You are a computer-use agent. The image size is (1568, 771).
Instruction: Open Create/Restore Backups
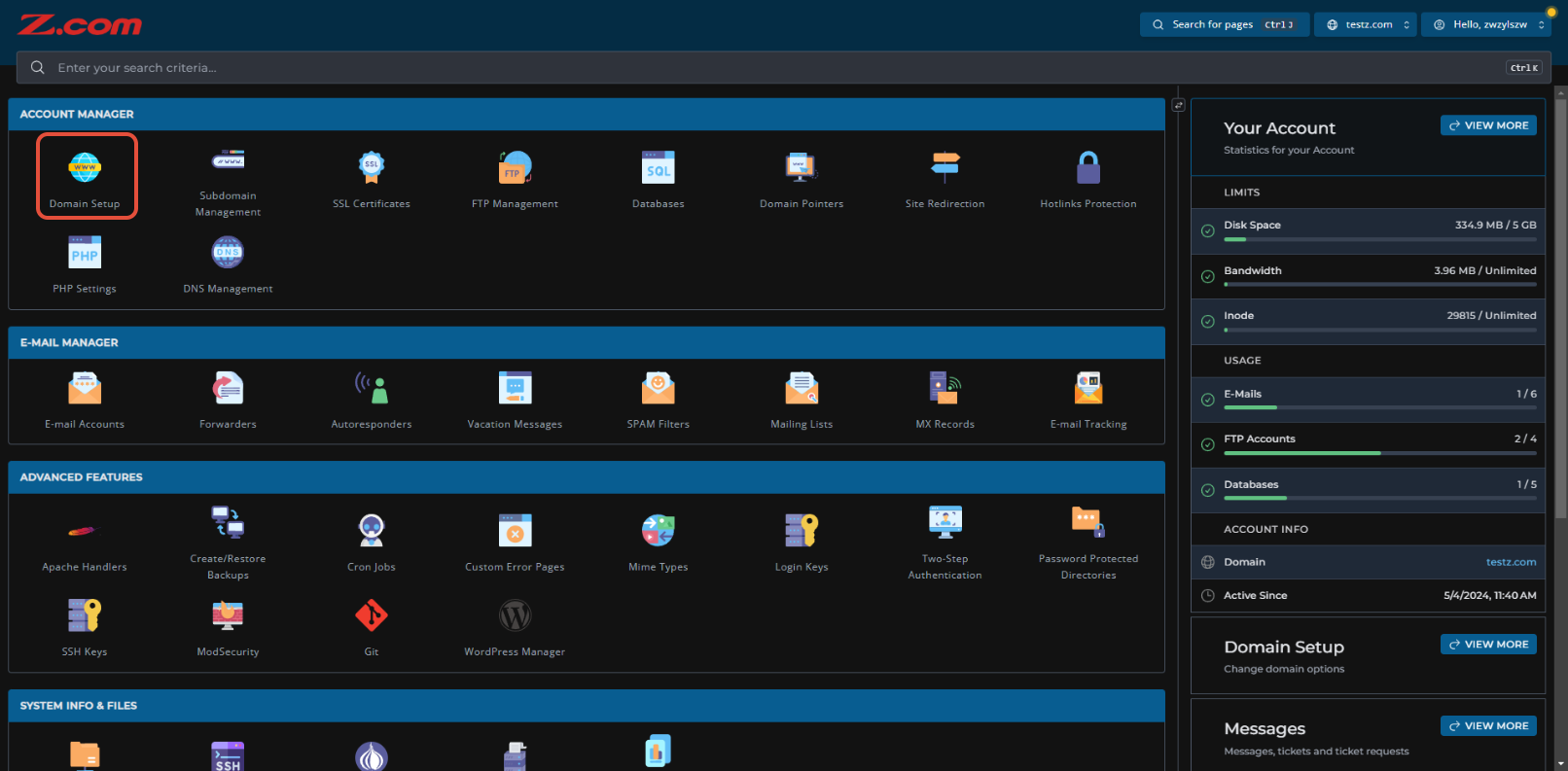[x=229, y=543]
